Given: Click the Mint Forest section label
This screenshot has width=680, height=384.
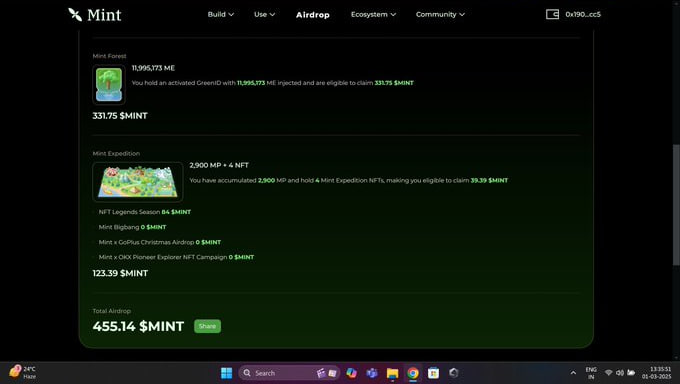Looking at the screenshot, I should click(109, 56).
